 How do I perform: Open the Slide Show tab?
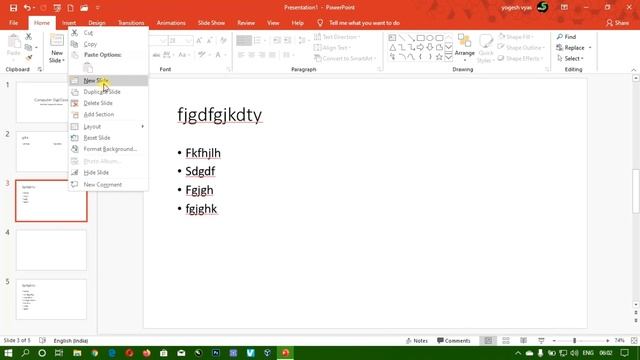[211, 23]
